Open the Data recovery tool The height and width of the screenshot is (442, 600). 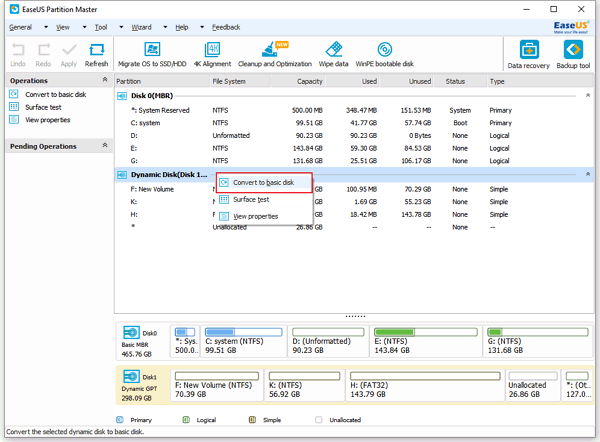tap(528, 55)
